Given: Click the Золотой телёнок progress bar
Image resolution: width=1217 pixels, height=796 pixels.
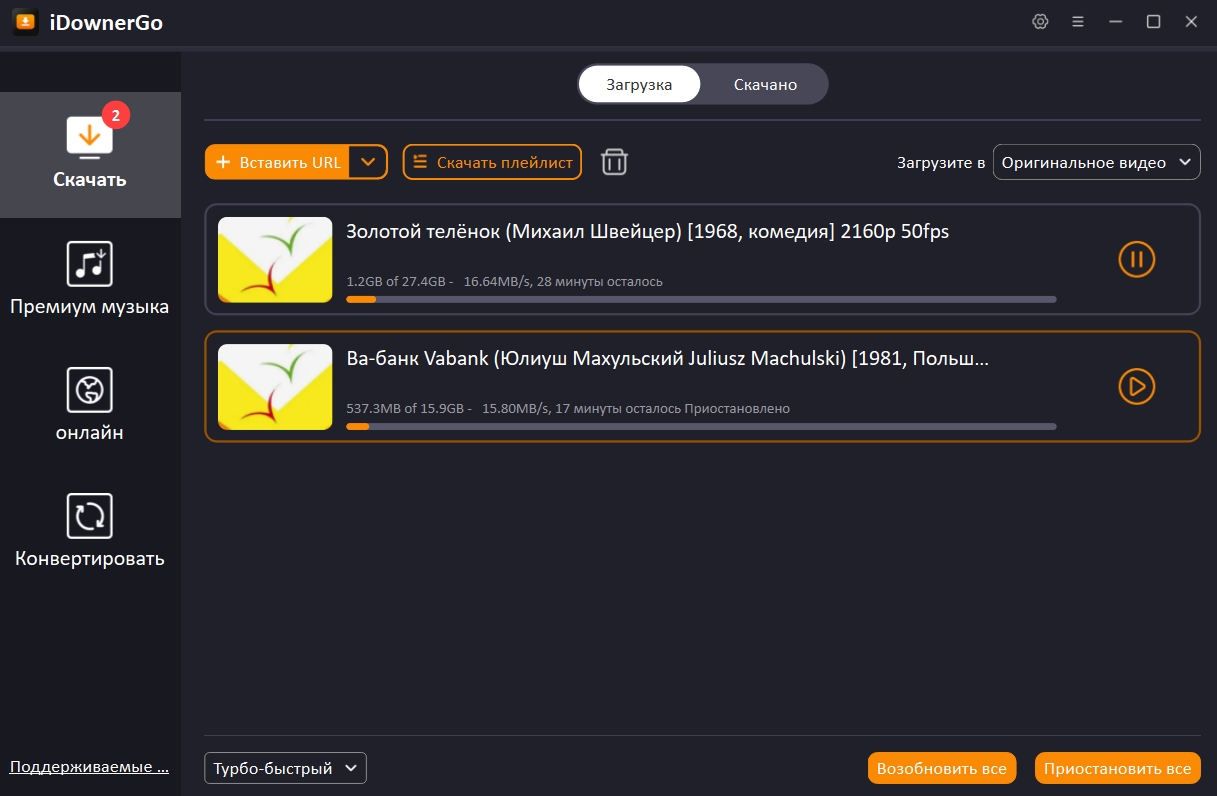Looking at the screenshot, I should [x=701, y=299].
